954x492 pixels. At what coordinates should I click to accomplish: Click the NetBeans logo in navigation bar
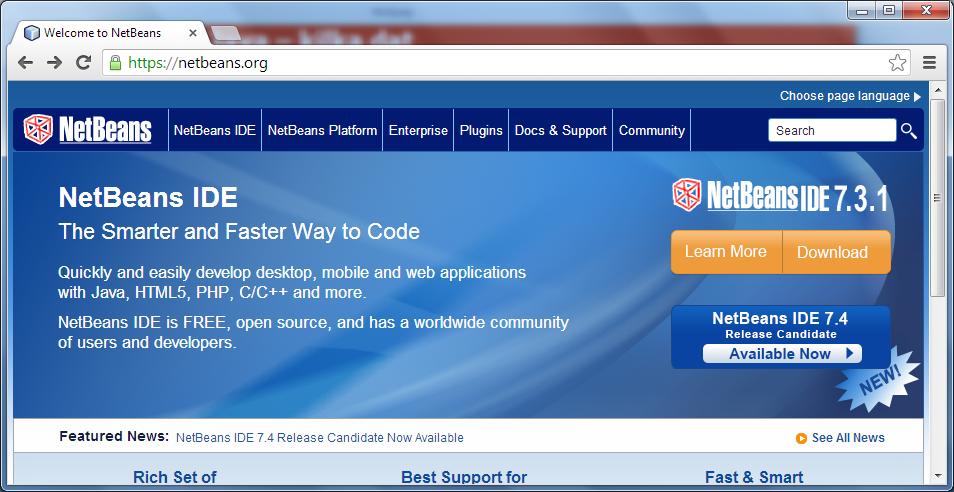point(87,130)
